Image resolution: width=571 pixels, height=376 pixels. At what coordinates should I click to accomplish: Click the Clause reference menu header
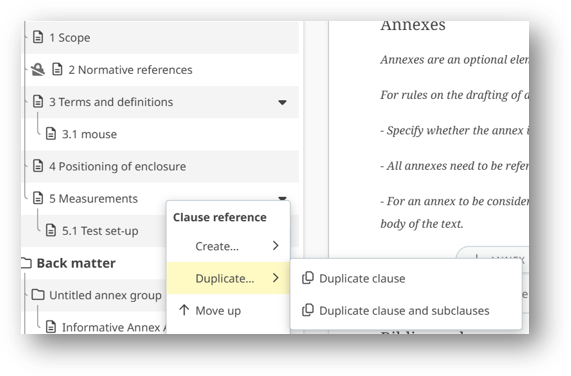coord(220,217)
